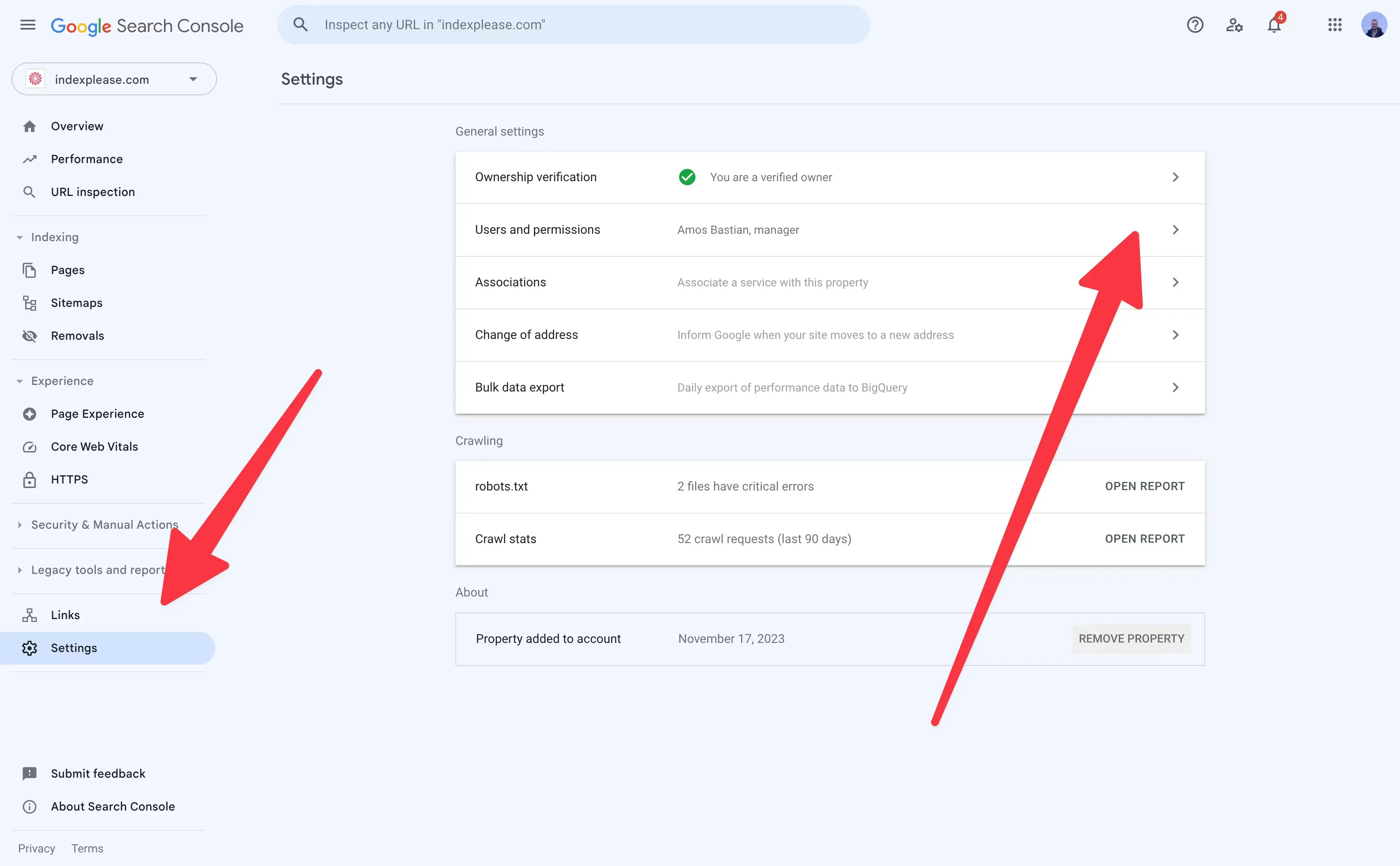The width and height of the screenshot is (1400, 866).
Task: Click the Performance trend icon
Action: tap(29, 159)
